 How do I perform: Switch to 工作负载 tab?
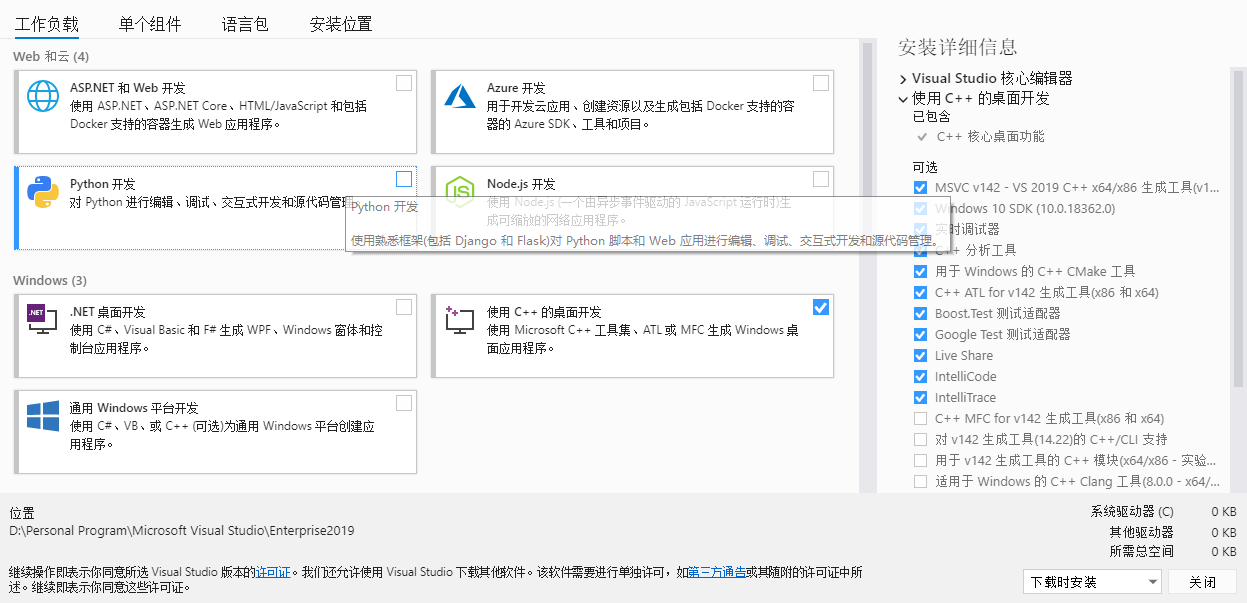(x=46, y=24)
